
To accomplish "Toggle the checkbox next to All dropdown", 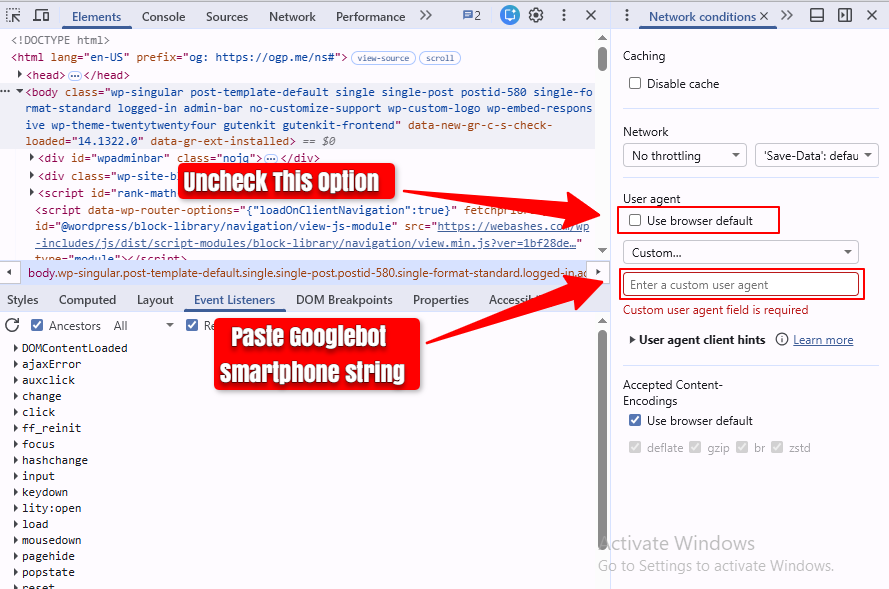I will [192, 325].
